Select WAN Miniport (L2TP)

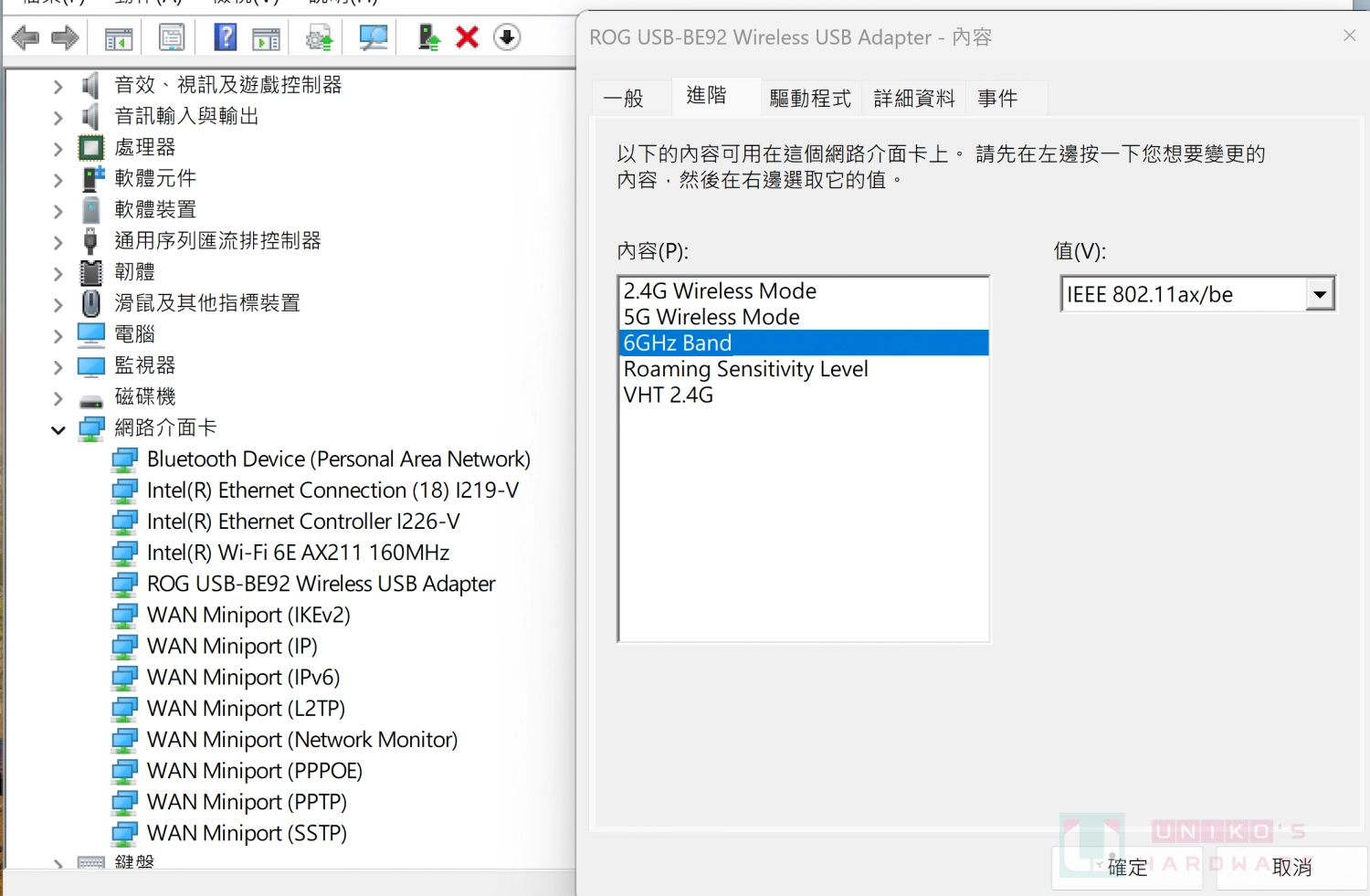[246, 709]
